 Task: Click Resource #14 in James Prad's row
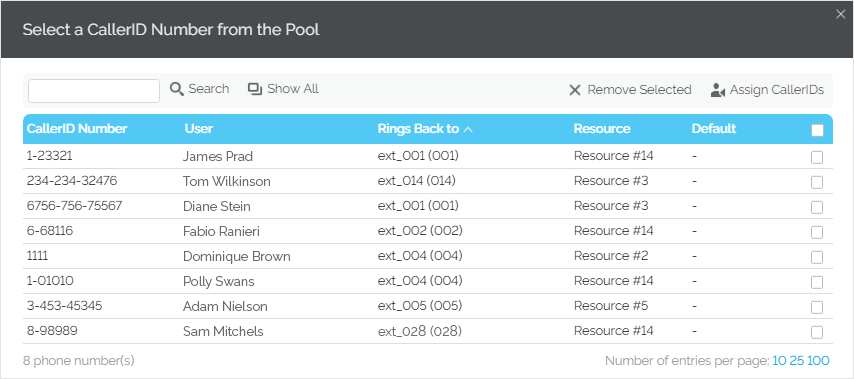(614, 156)
